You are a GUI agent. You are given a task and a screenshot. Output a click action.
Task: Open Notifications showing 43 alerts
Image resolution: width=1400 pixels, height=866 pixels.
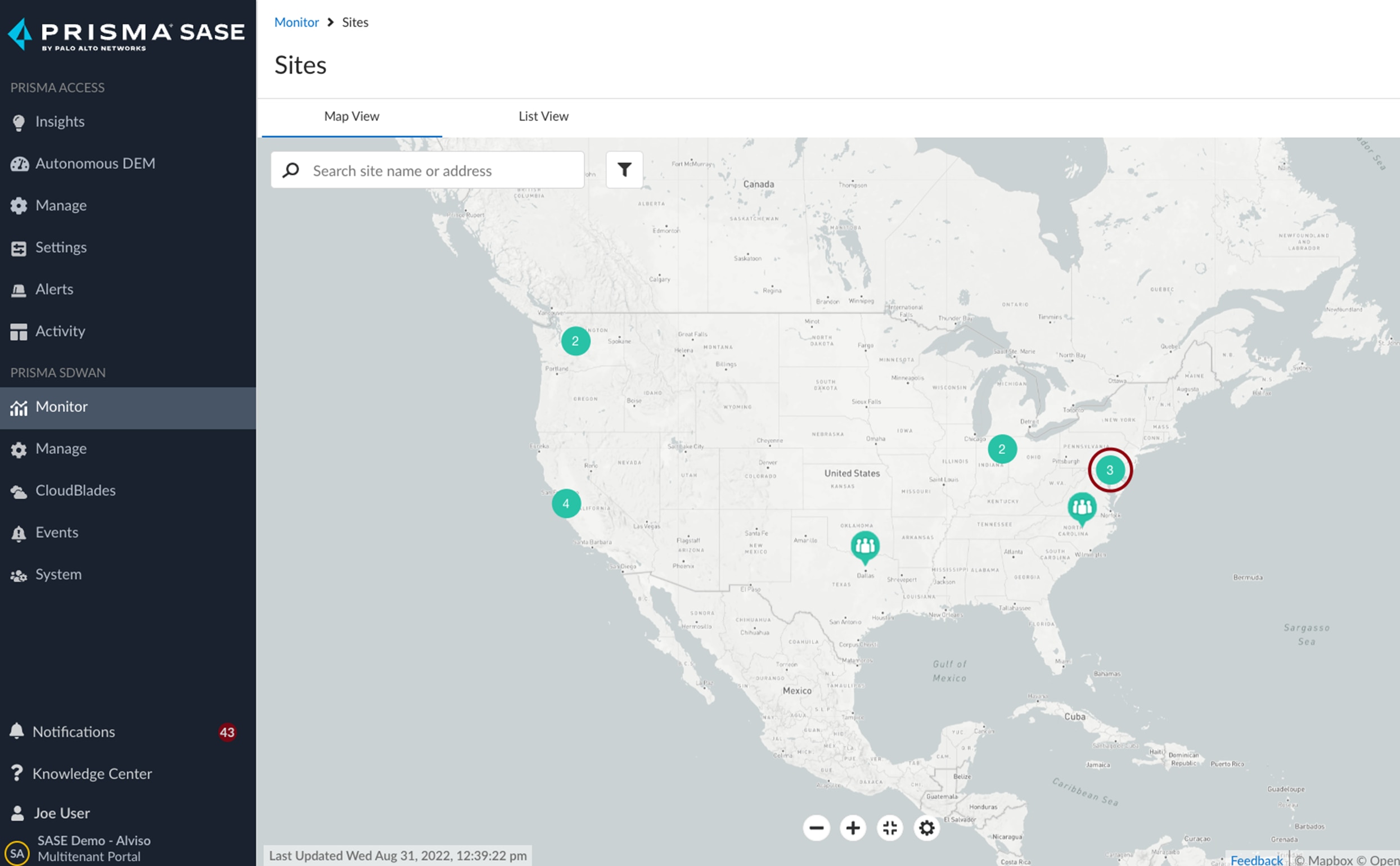[x=74, y=732]
